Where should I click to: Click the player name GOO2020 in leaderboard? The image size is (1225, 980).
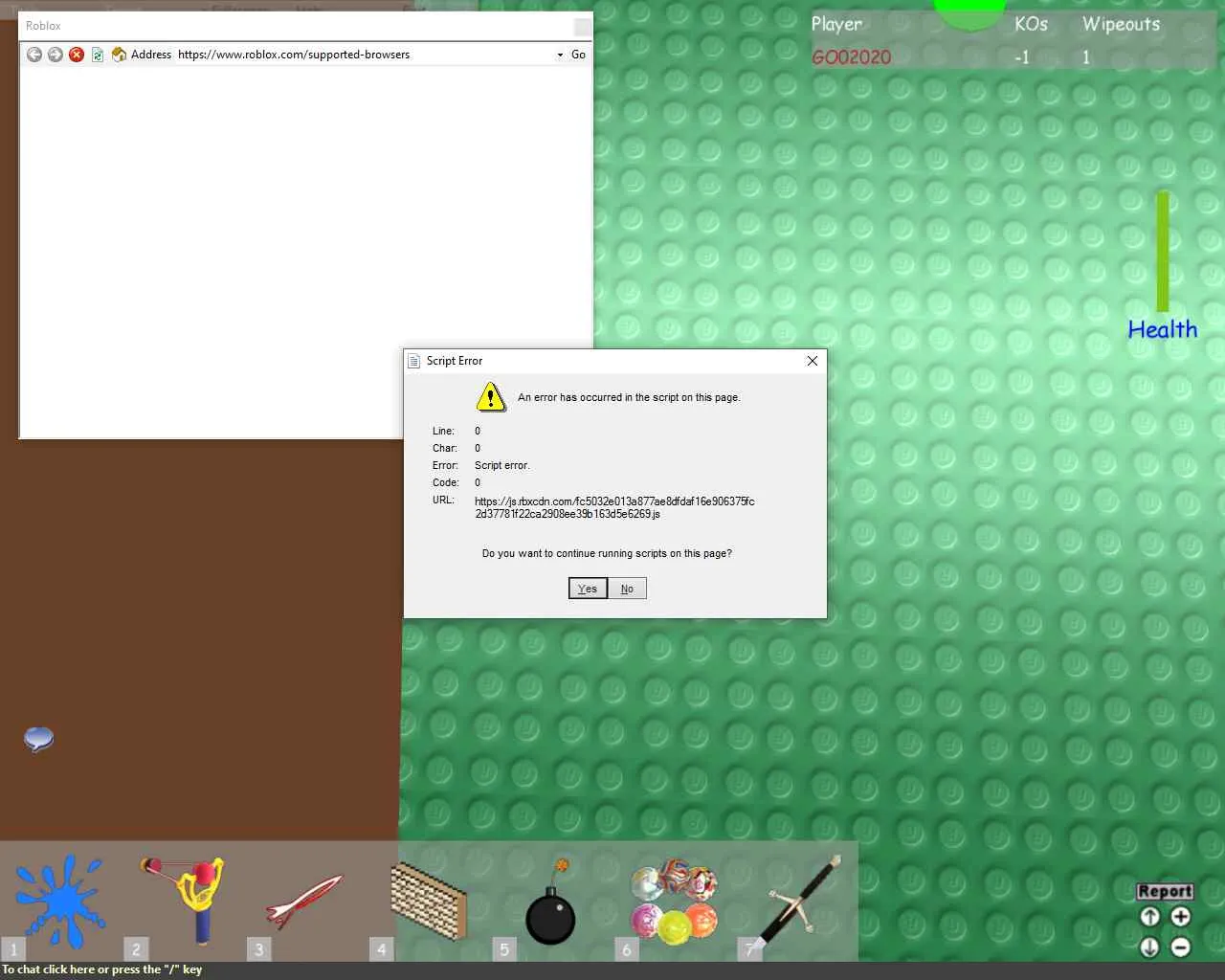(x=851, y=57)
